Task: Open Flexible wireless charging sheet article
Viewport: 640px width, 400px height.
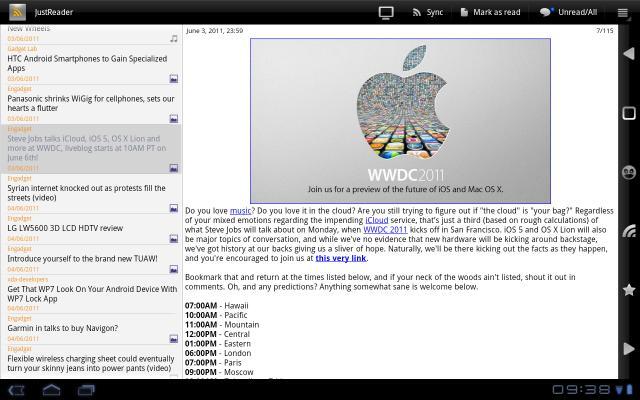Action: (91, 363)
